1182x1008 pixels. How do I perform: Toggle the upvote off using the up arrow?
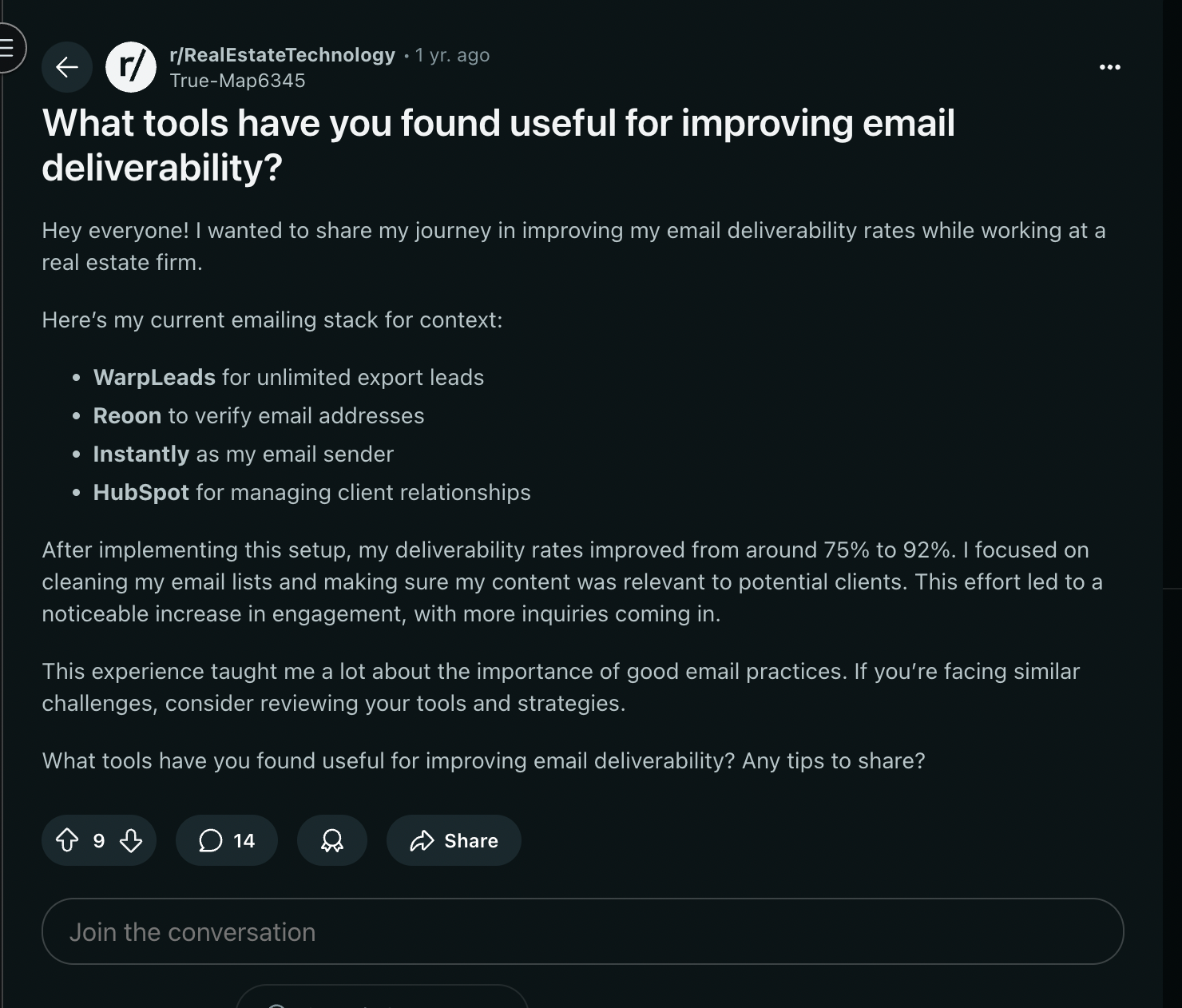point(69,840)
